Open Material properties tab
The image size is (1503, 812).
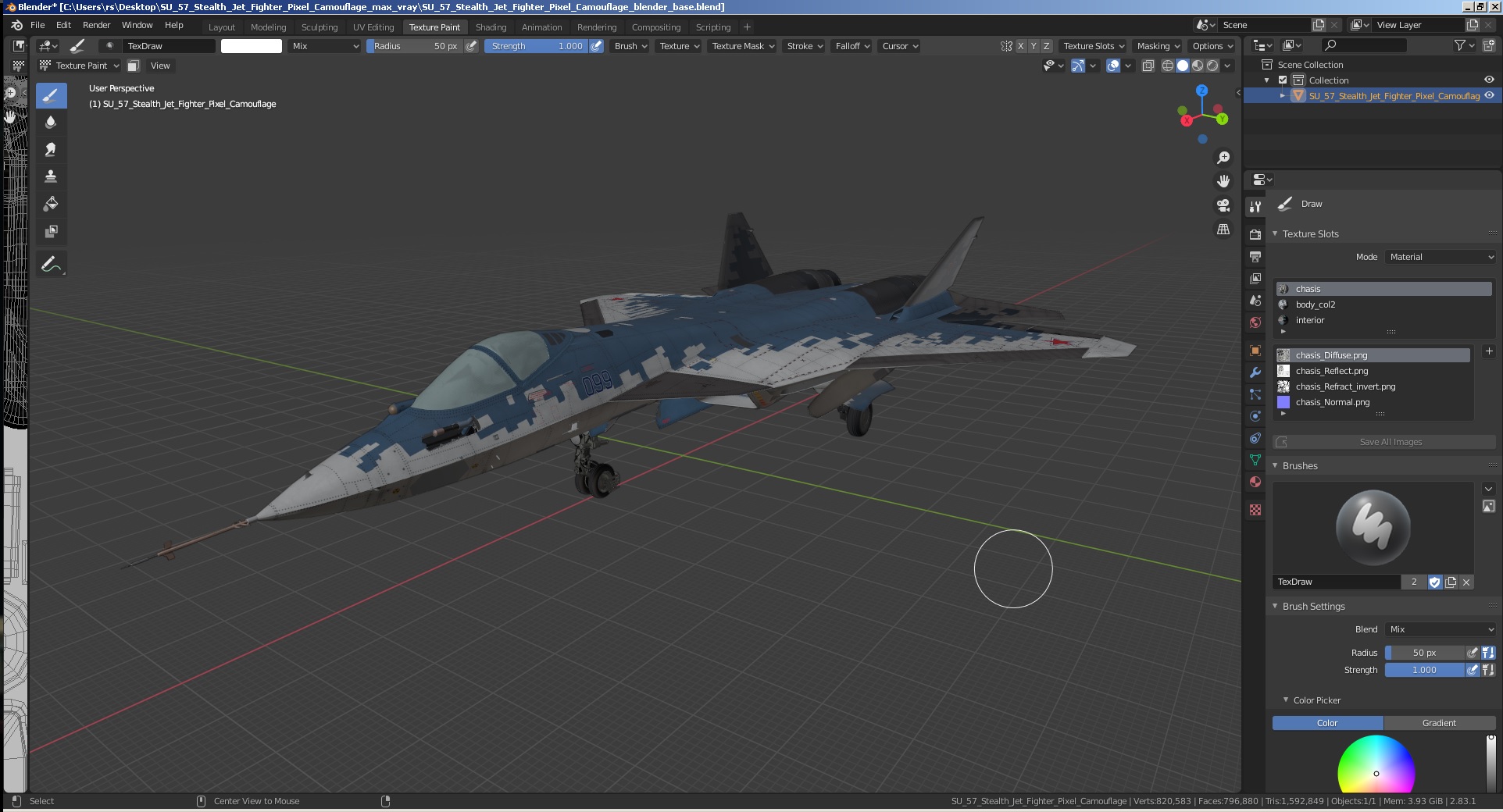tap(1255, 482)
